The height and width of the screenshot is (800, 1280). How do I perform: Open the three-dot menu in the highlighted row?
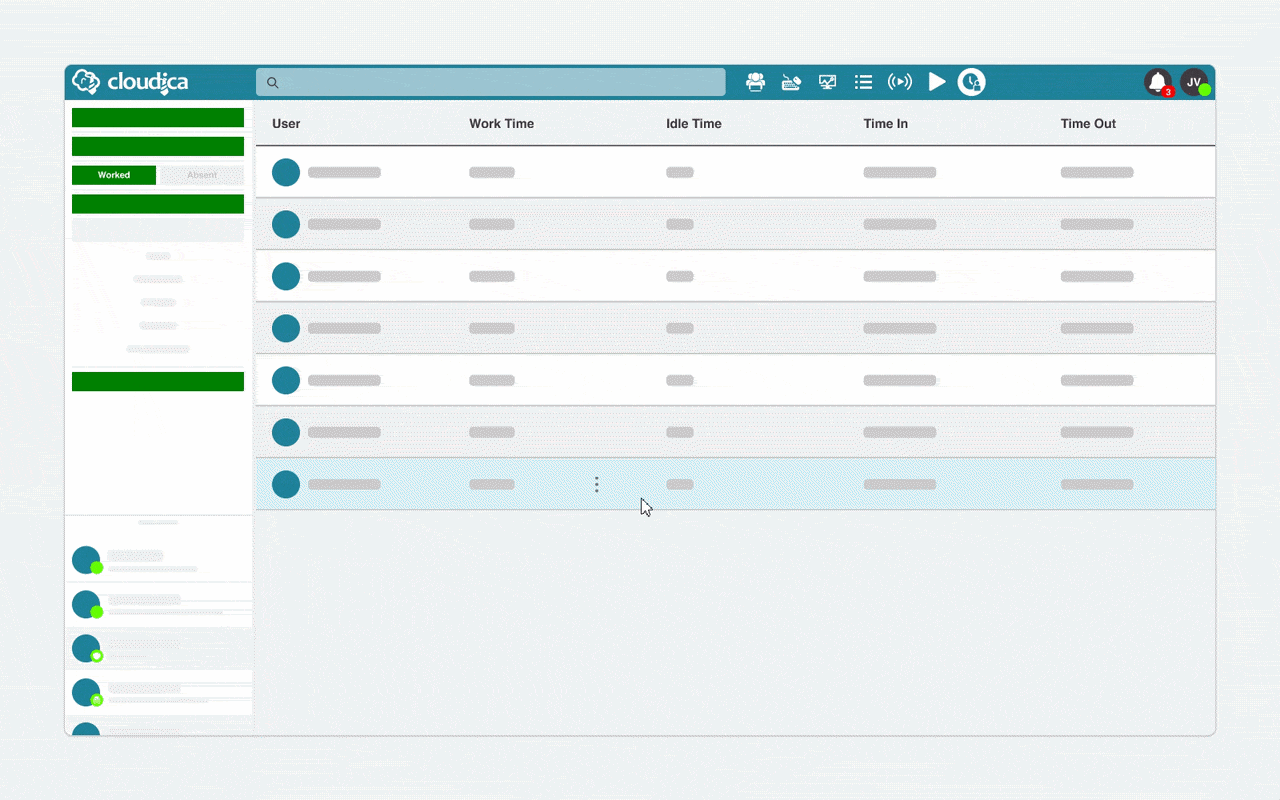click(x=597, y=484)
